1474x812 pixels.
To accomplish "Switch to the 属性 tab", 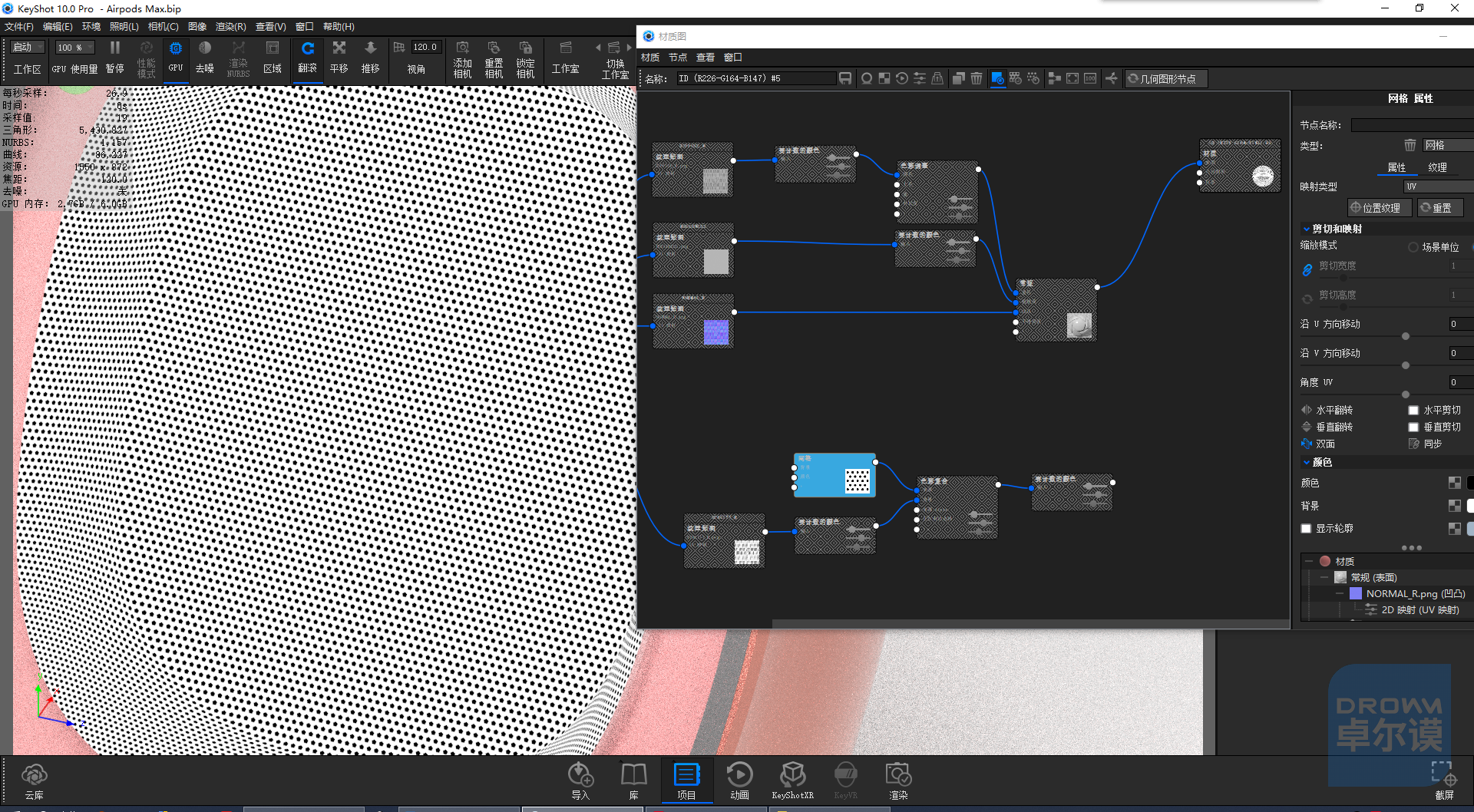I will [1396, 167].
